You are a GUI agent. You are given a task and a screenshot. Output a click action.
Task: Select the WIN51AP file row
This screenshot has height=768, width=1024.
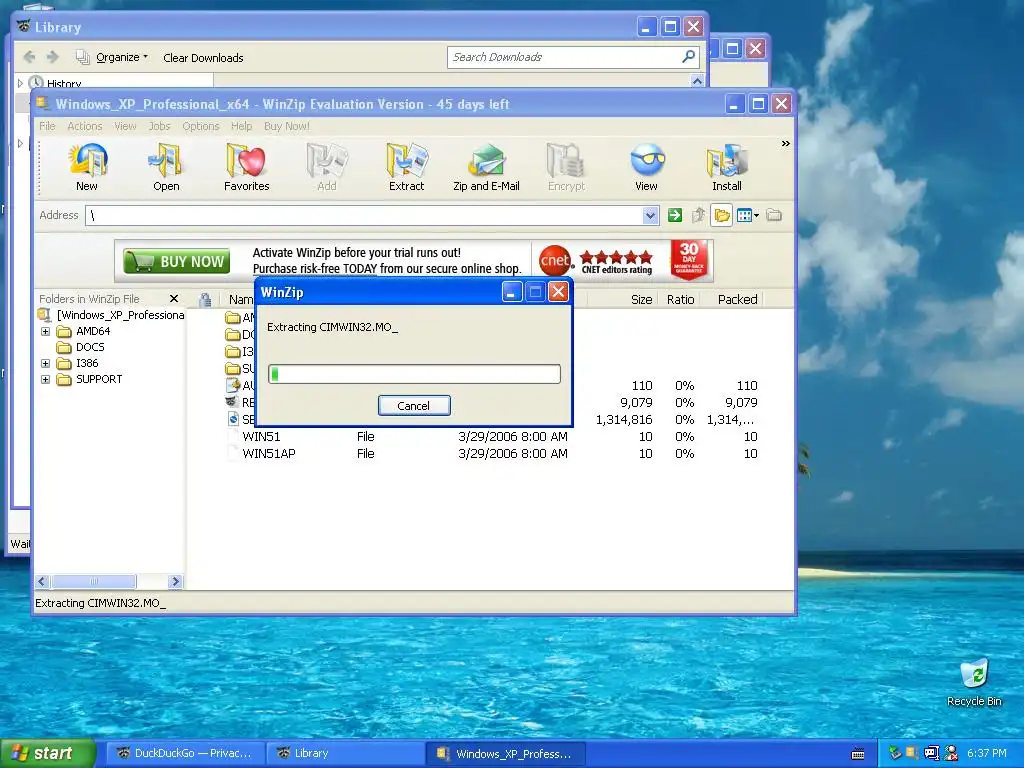coord(493,453)
